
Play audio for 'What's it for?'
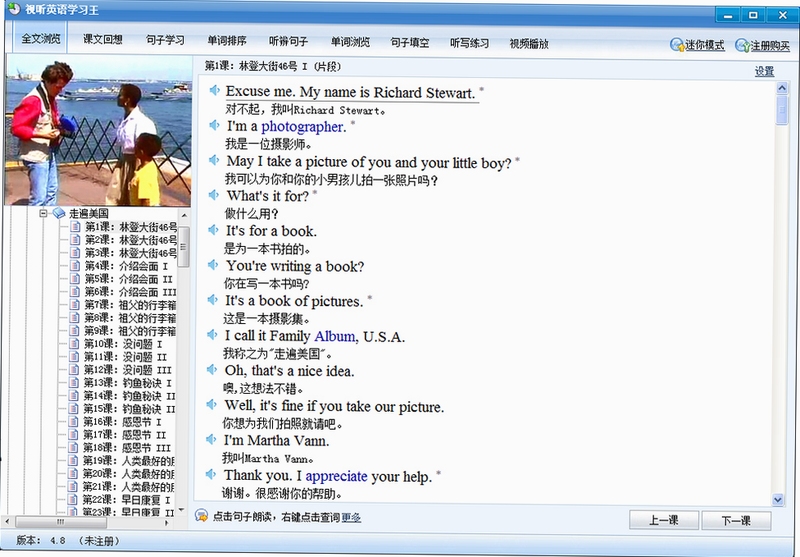(214, 195)
